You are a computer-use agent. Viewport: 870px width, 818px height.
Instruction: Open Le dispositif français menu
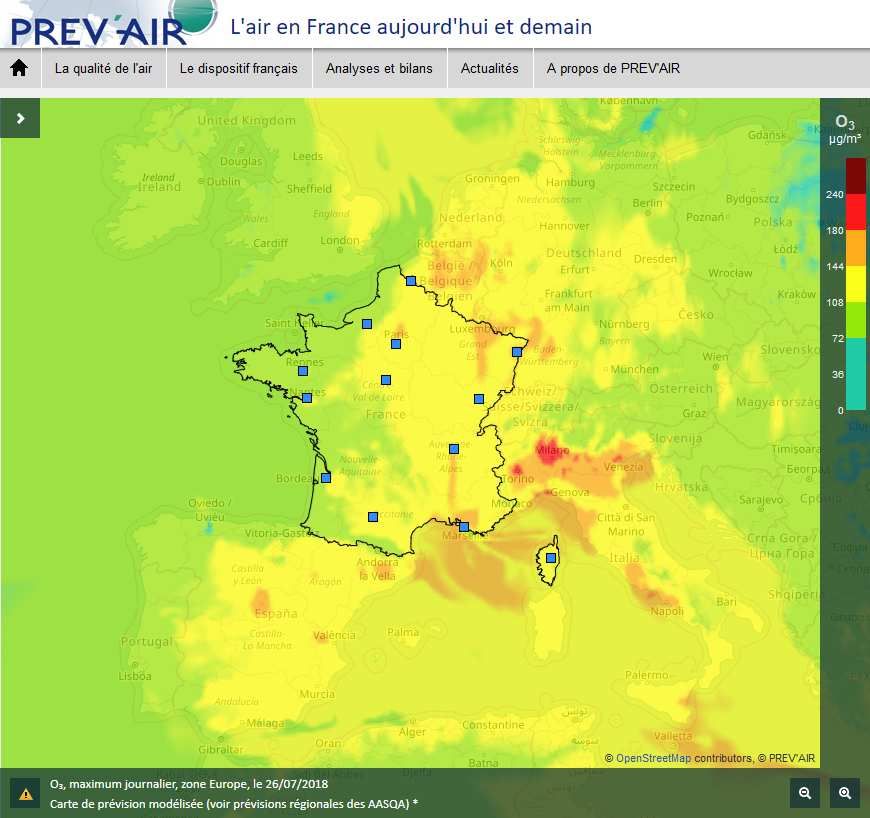pyautogui.click(x=239, y=68)
